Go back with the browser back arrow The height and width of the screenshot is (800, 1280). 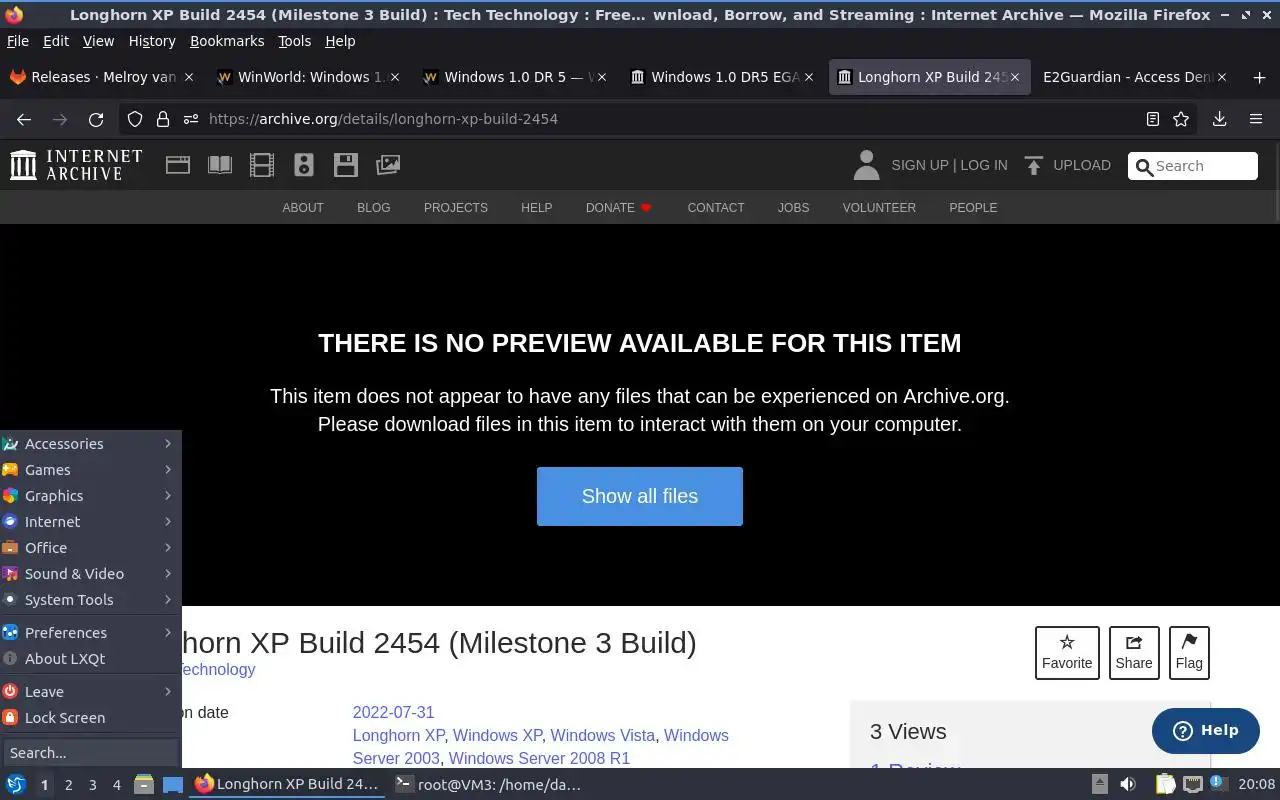pos(24,119)
